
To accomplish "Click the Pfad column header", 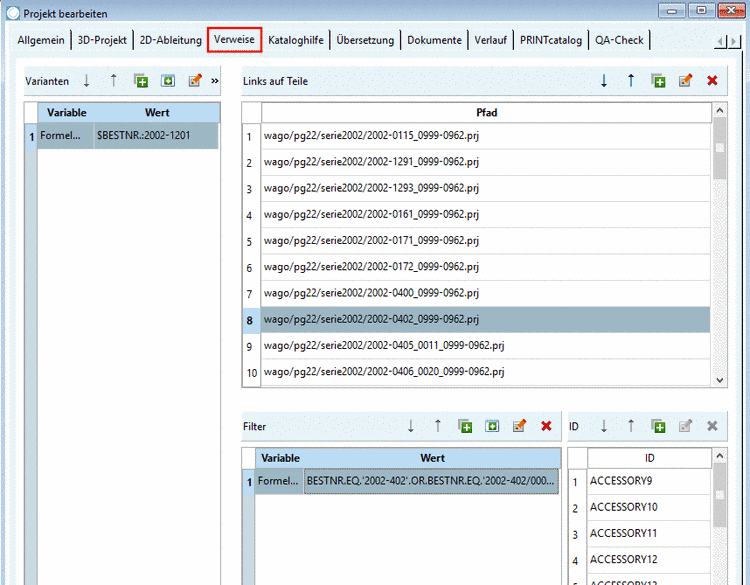I will 486,113.
